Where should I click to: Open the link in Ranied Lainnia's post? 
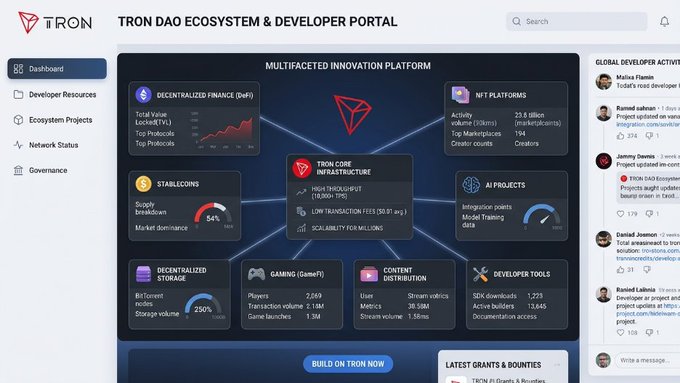click(648, 309)
